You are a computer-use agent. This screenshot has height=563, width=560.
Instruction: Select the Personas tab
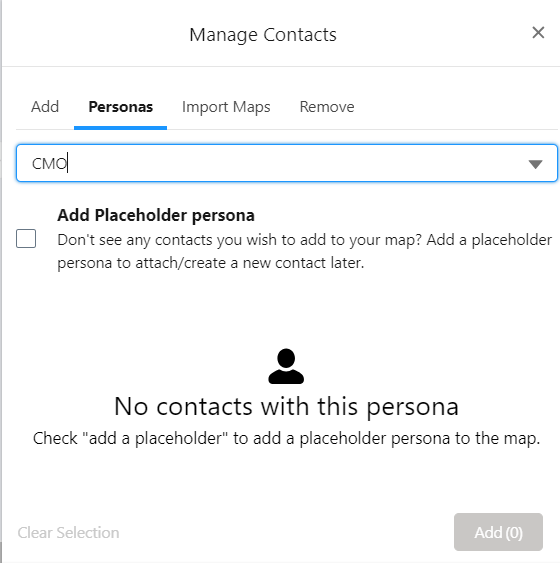[x=121, y=107]
